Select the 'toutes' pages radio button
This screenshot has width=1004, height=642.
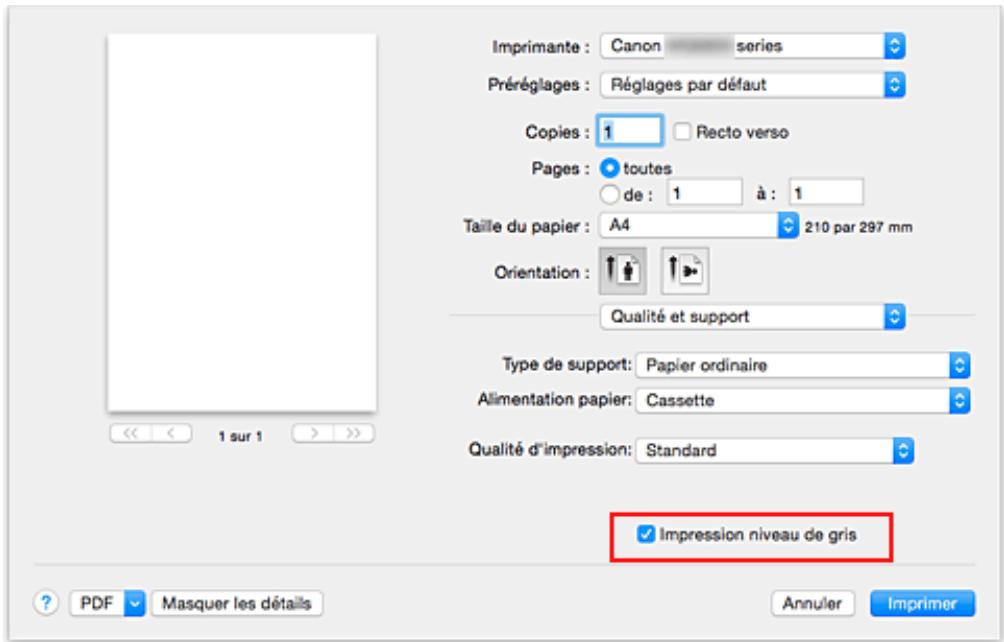pos(610,168)
